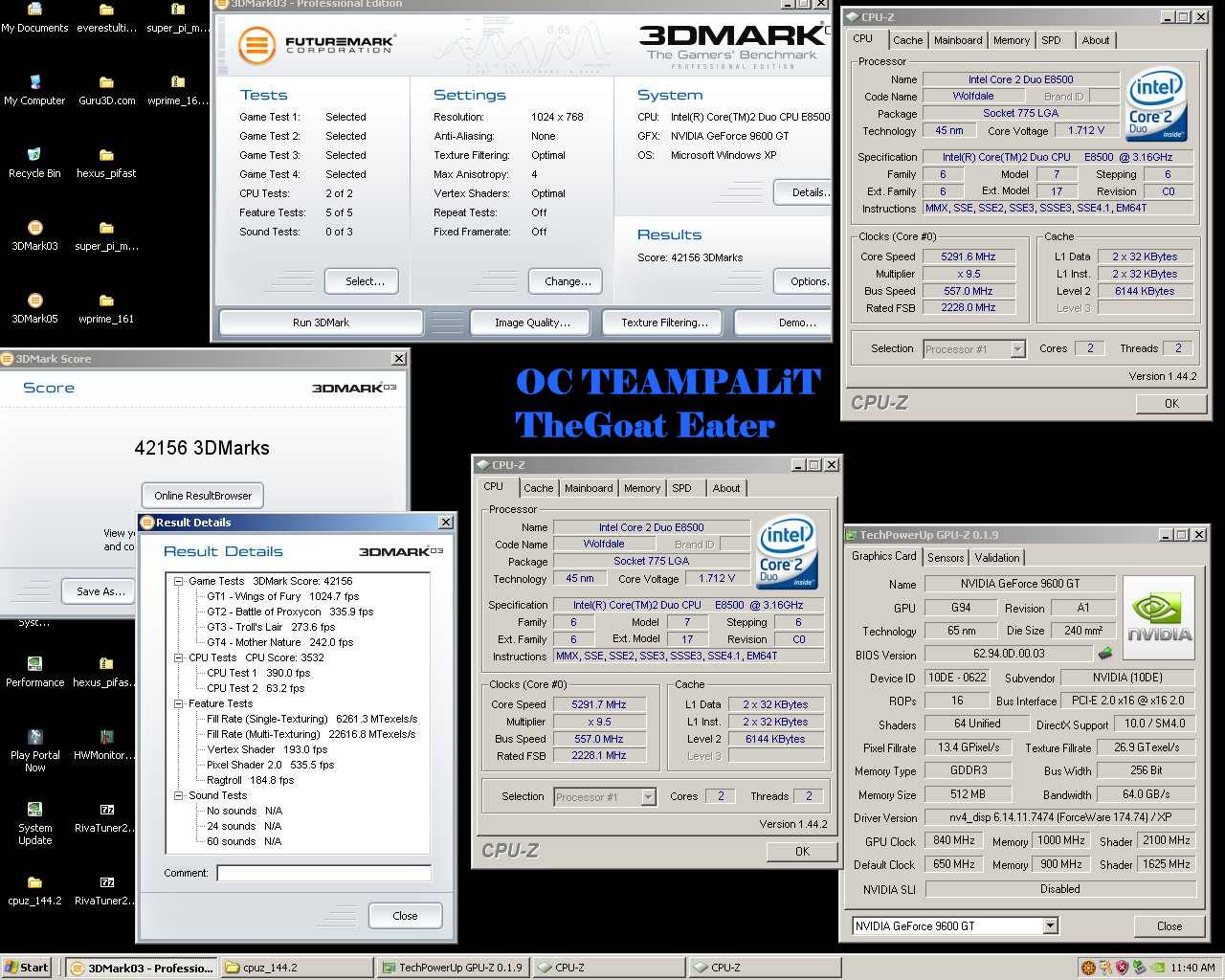Click the red security shield tray icon
Screen dimensions: 1225x980
(1122, 968)
